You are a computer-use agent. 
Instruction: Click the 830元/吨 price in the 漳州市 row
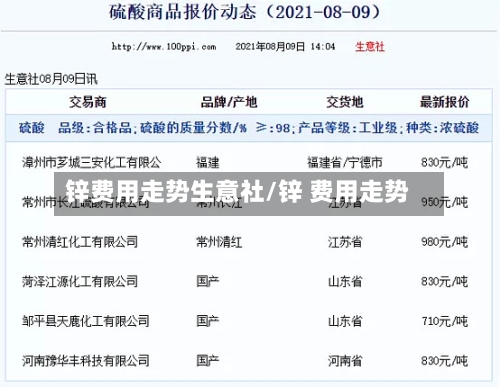[x=444, y=163]
